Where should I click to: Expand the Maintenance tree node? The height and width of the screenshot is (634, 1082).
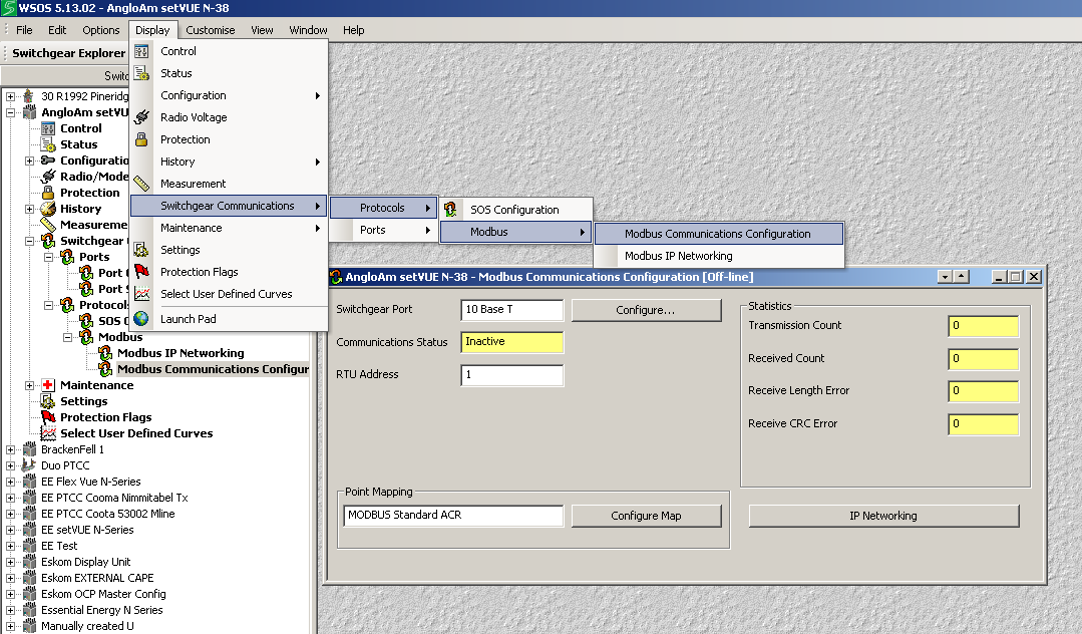pos(30,385)
